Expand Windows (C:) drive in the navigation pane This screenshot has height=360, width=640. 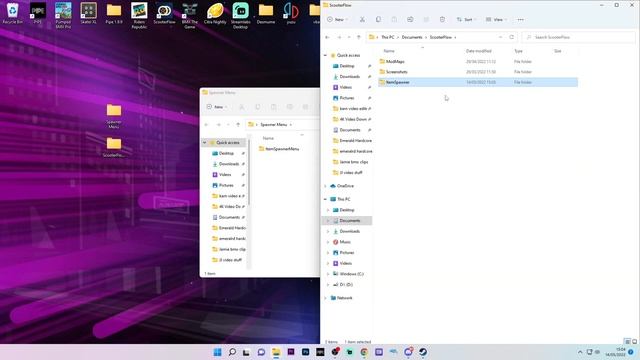click(328, 274)
